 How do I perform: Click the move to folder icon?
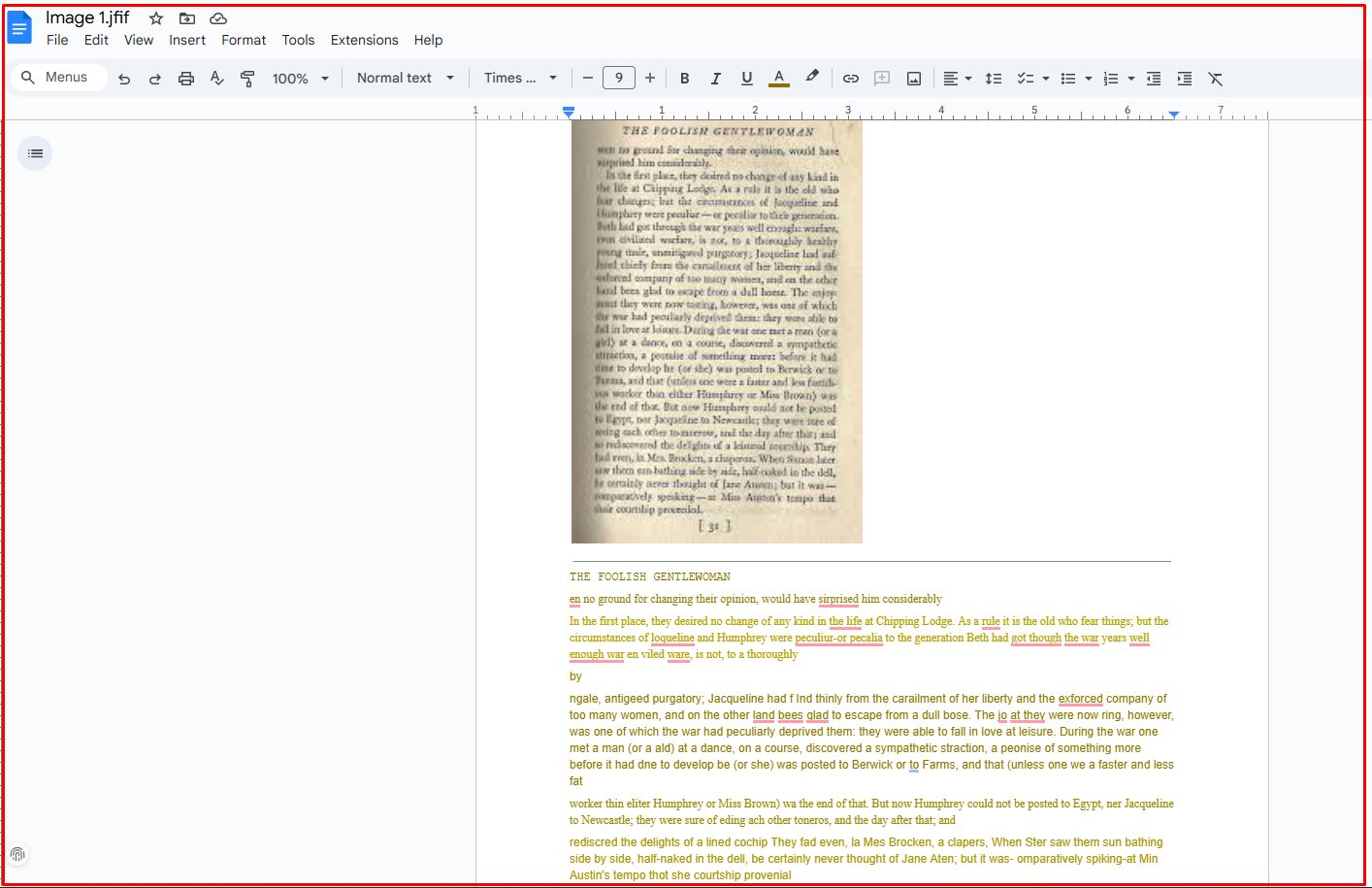pyautogui.click(x=187, y=18)
